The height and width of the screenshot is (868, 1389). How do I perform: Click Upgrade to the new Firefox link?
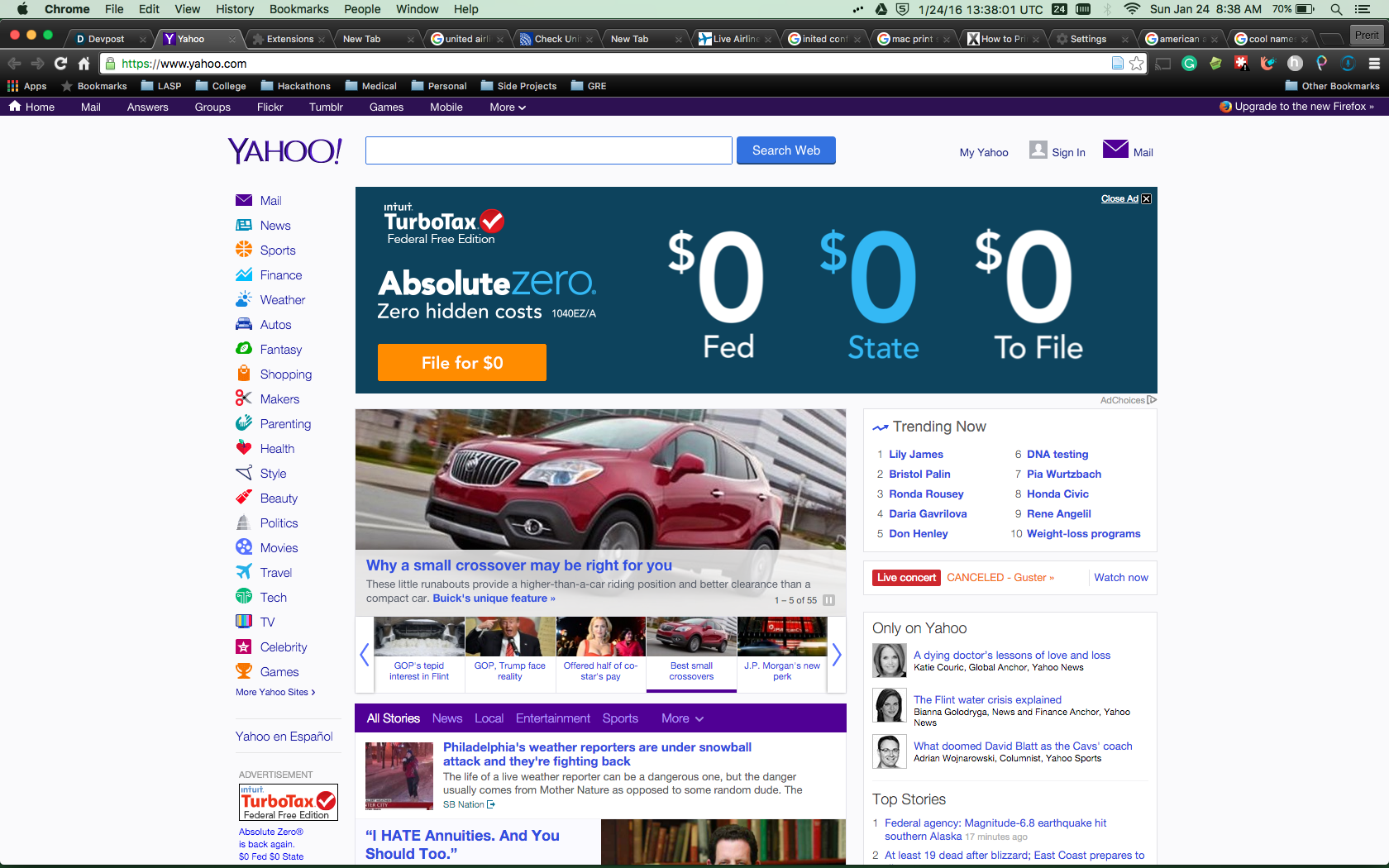tap(1297, 107)
